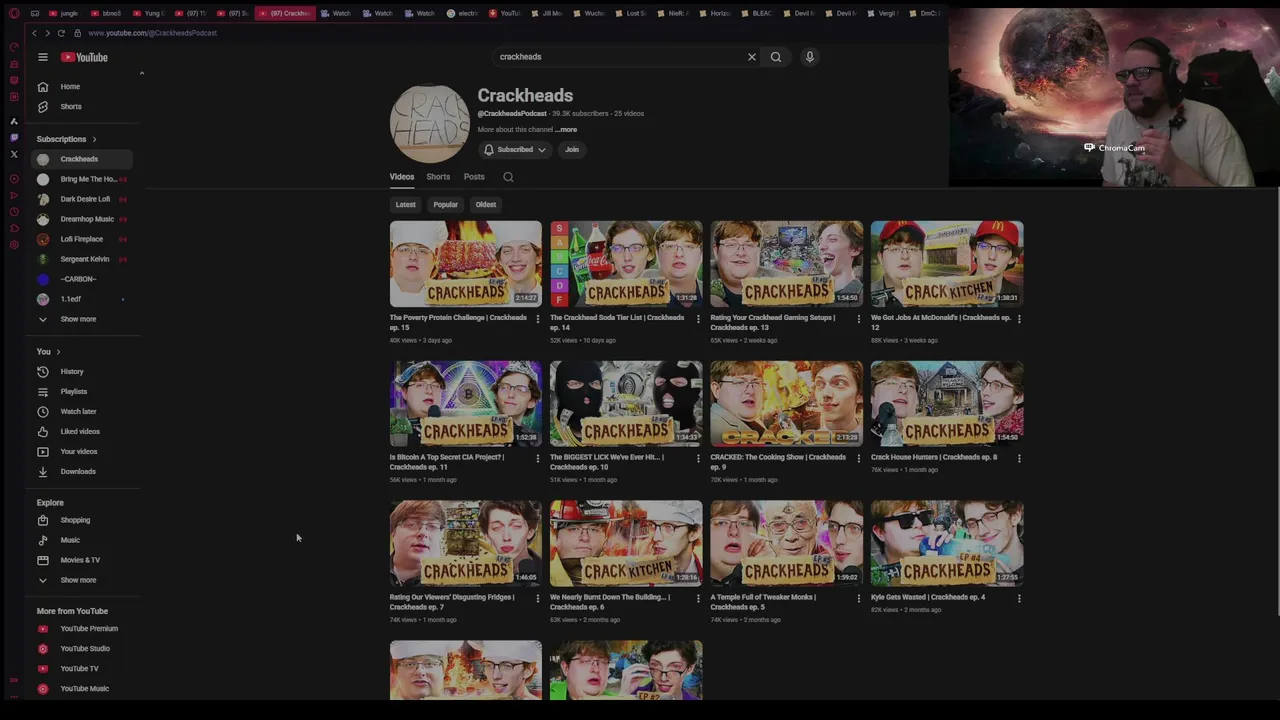Viewport: 1280px width, 720px height.
Task: Open 'A Temple Full of Tweaker Monks' title
Action: (x=763, y=602)
